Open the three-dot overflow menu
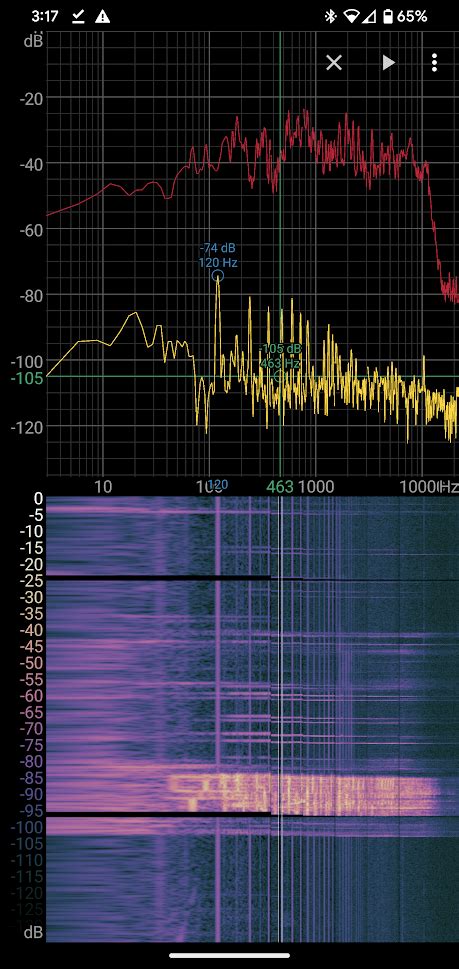 click(x=435, y=62)
